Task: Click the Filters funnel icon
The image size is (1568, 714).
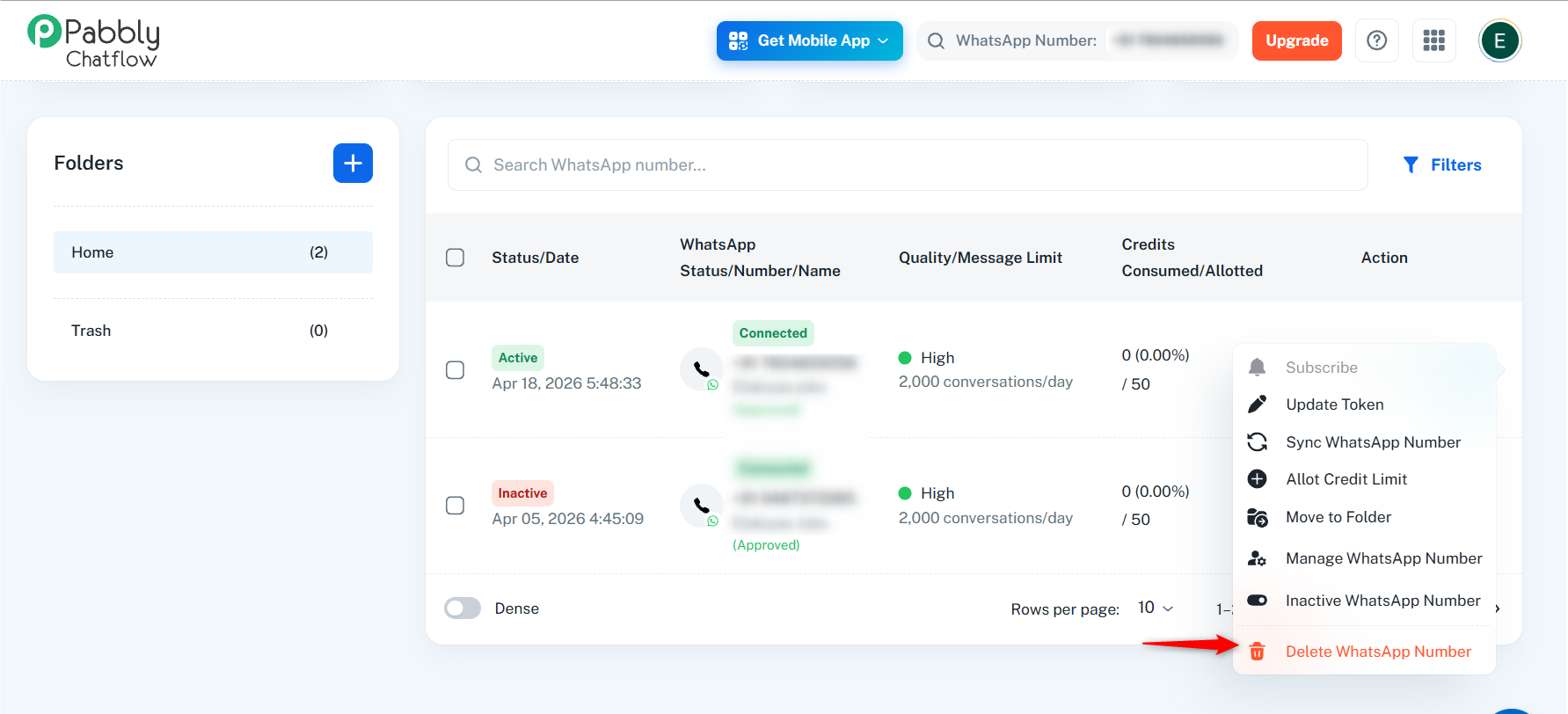Action: pos(1411,164)
